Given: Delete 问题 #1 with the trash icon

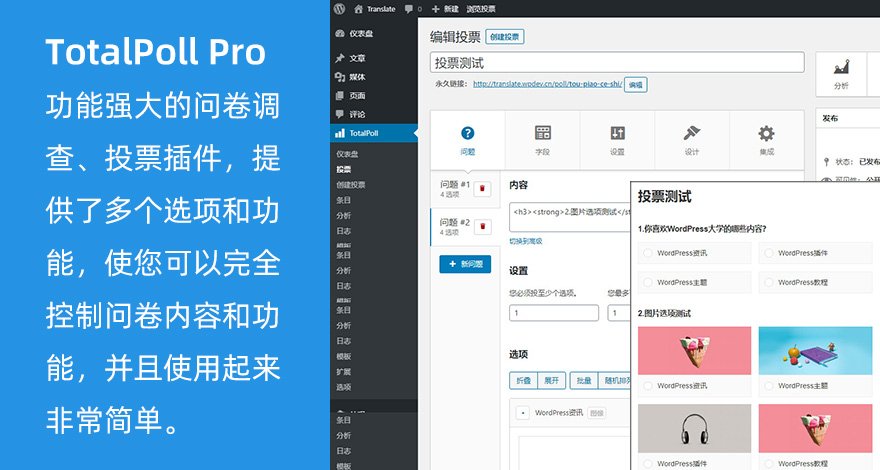Looking at the screenshot, I should click(x=482, y=189).
